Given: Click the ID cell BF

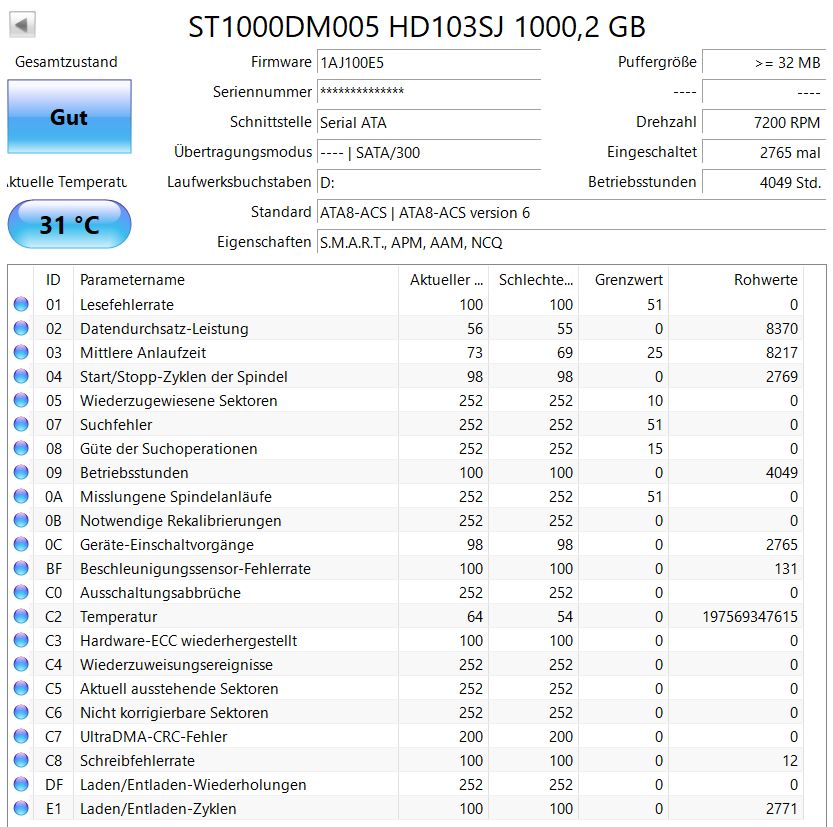Looking at the screenshot, I should point(53,569).
